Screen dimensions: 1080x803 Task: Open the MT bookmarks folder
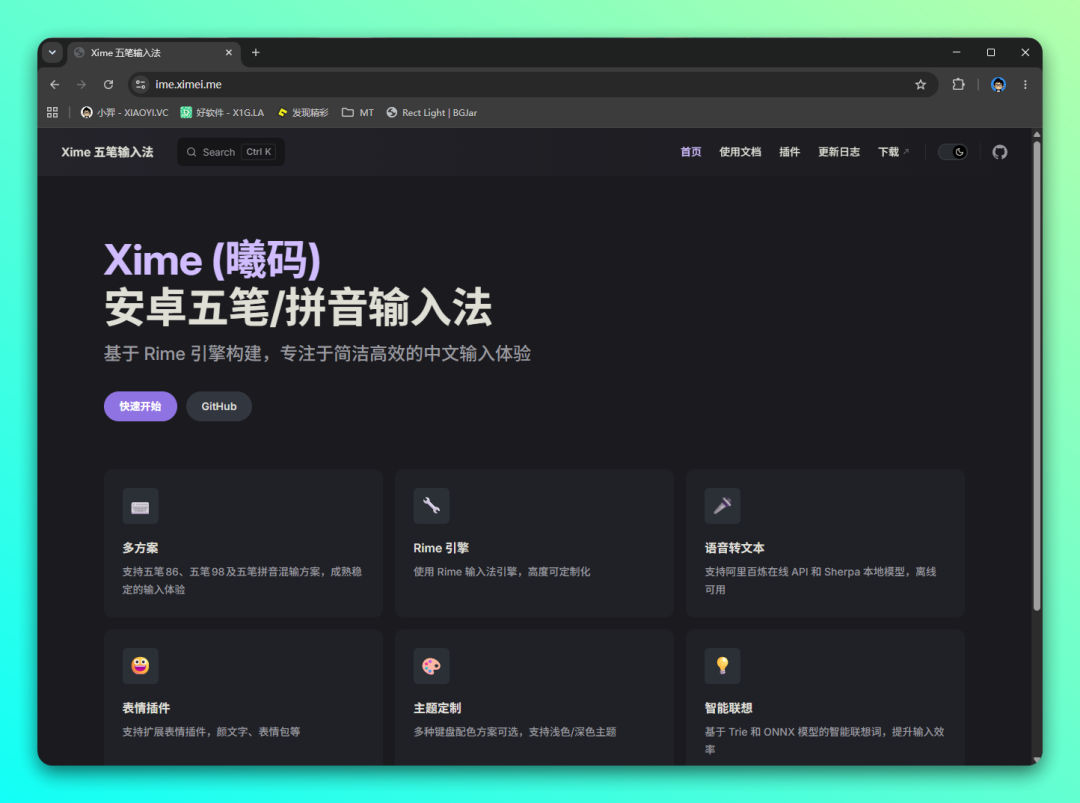tap(358, 112)
